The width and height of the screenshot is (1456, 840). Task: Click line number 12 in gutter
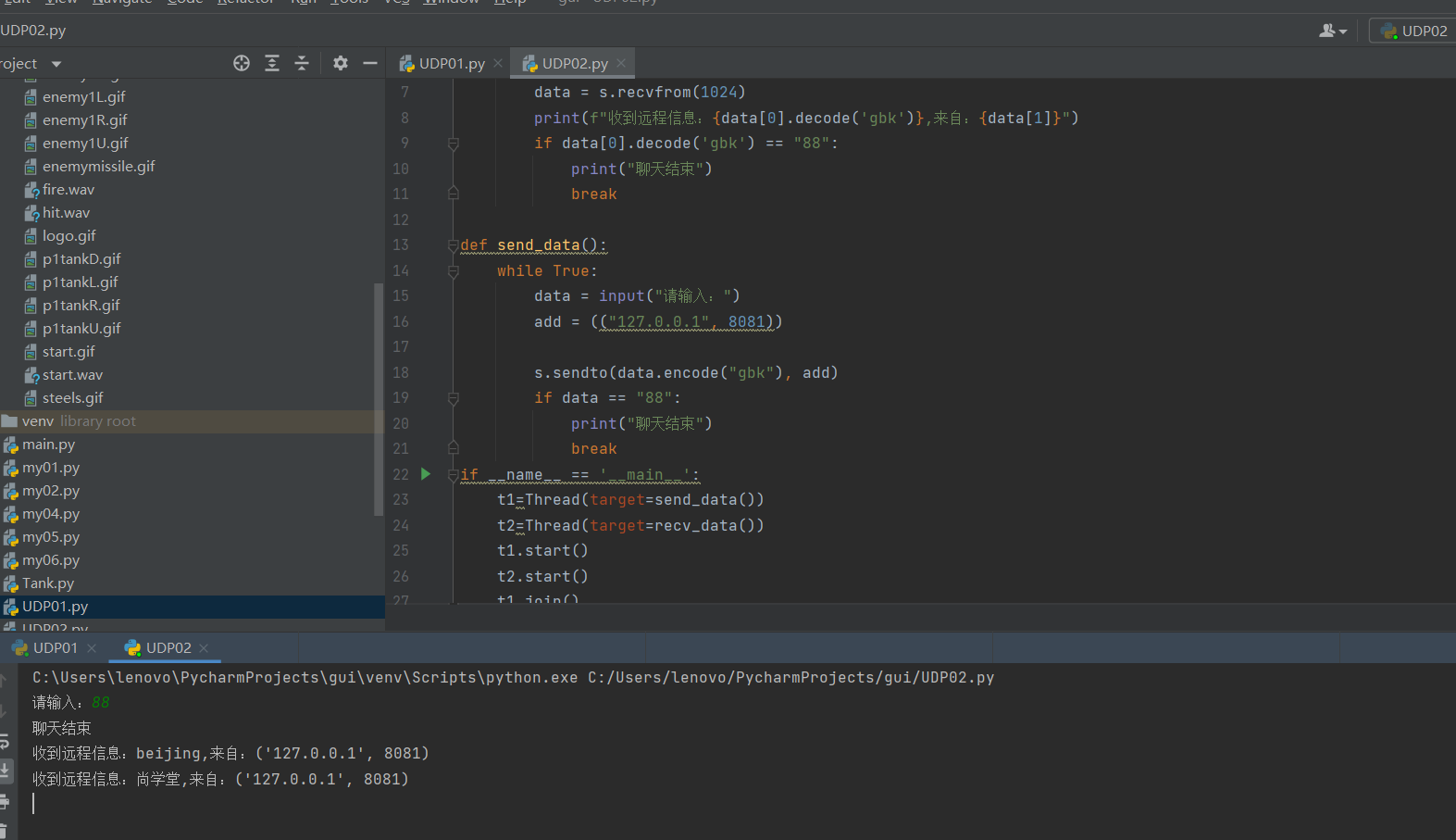pyautogui.click(x=401, y=220)
